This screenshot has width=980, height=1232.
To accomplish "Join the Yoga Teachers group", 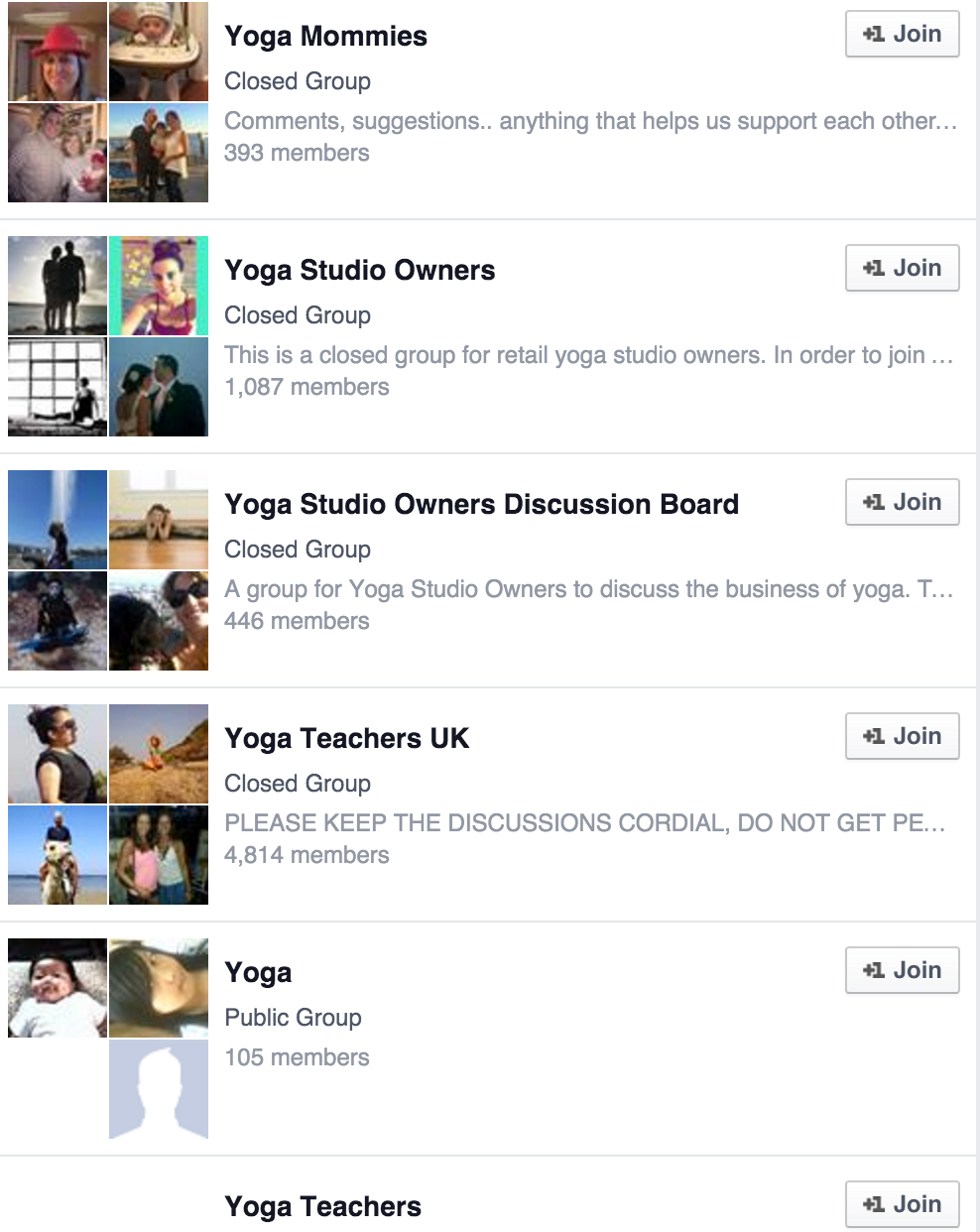I will (x=903, y=1204).
